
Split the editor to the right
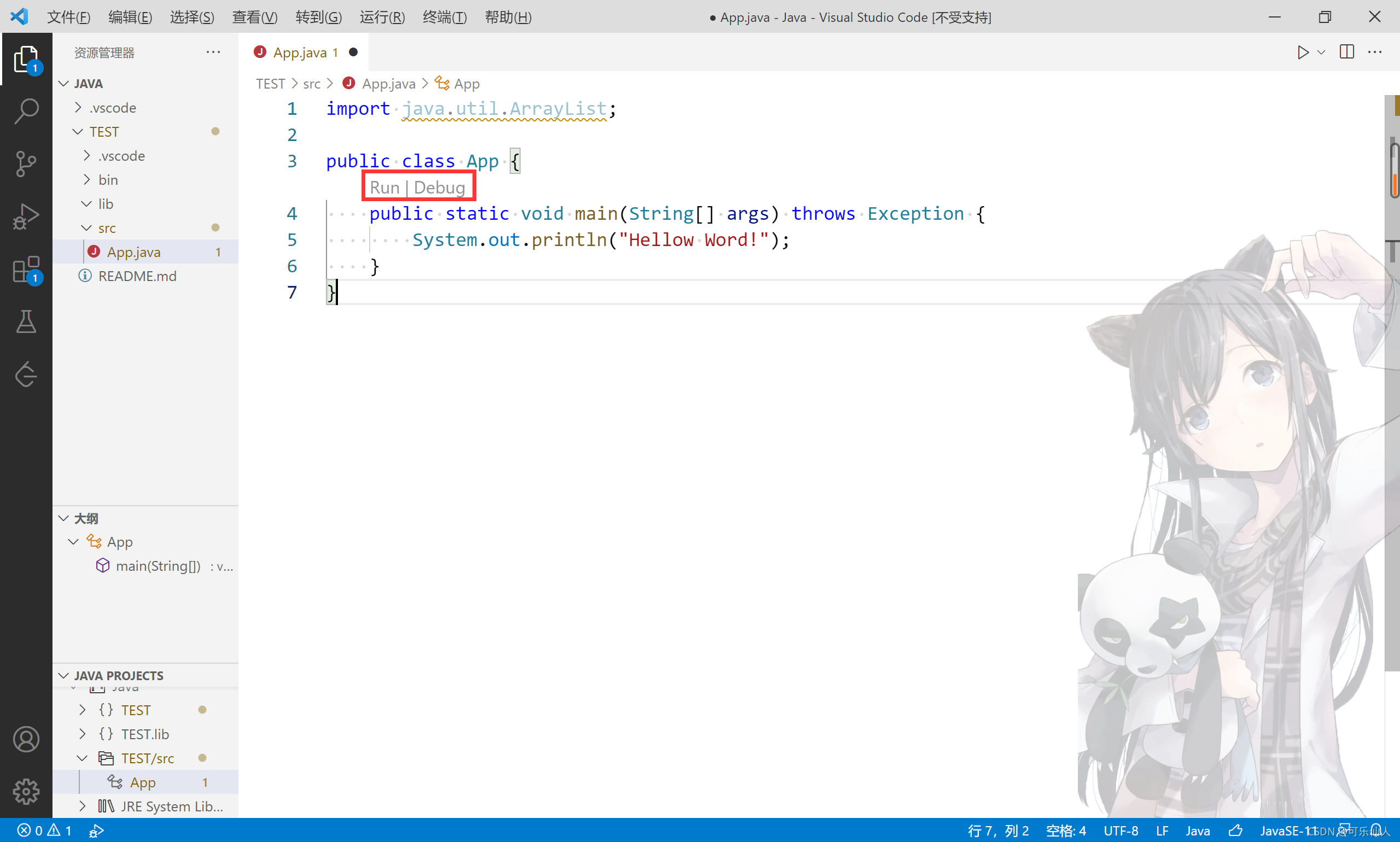(x=1346, y=52)
